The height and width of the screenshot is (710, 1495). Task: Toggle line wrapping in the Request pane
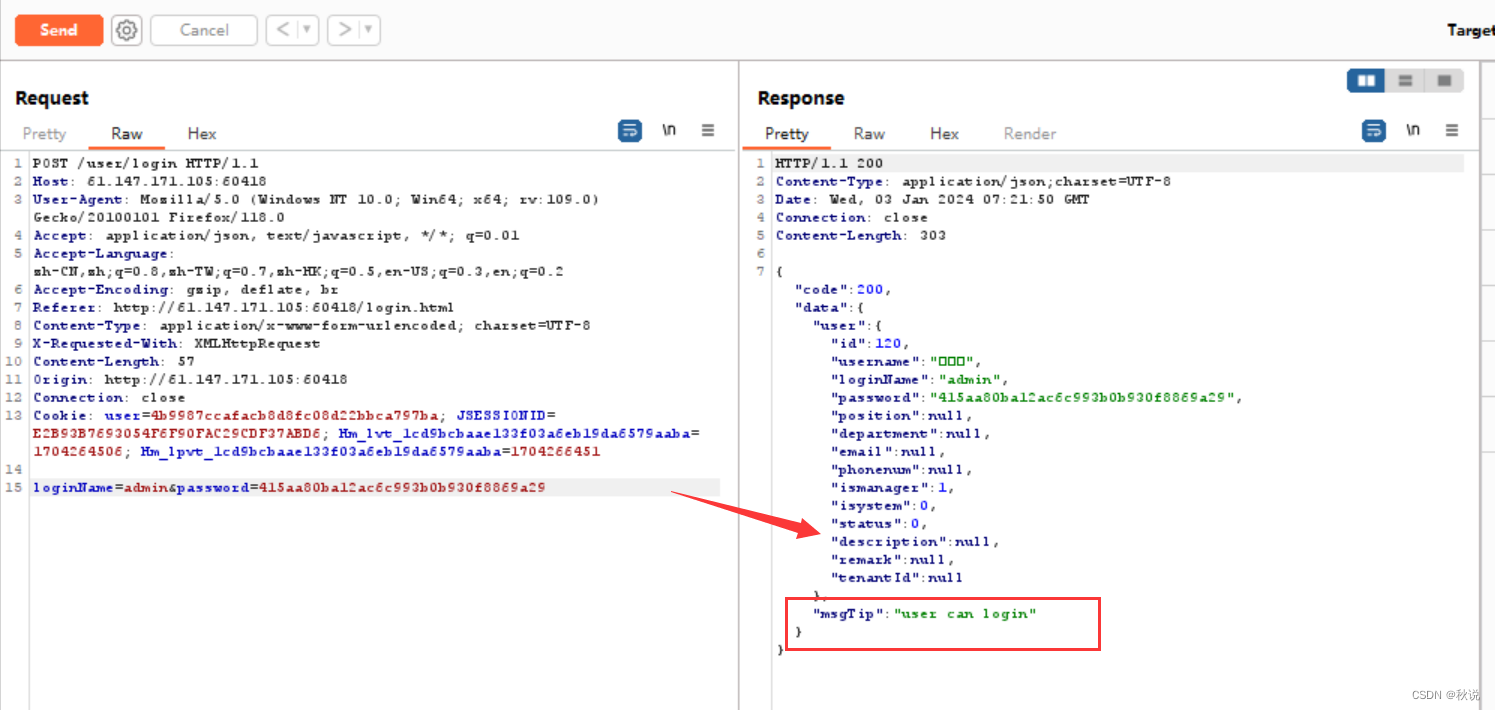pyautogui.click(x=630, y=130)
